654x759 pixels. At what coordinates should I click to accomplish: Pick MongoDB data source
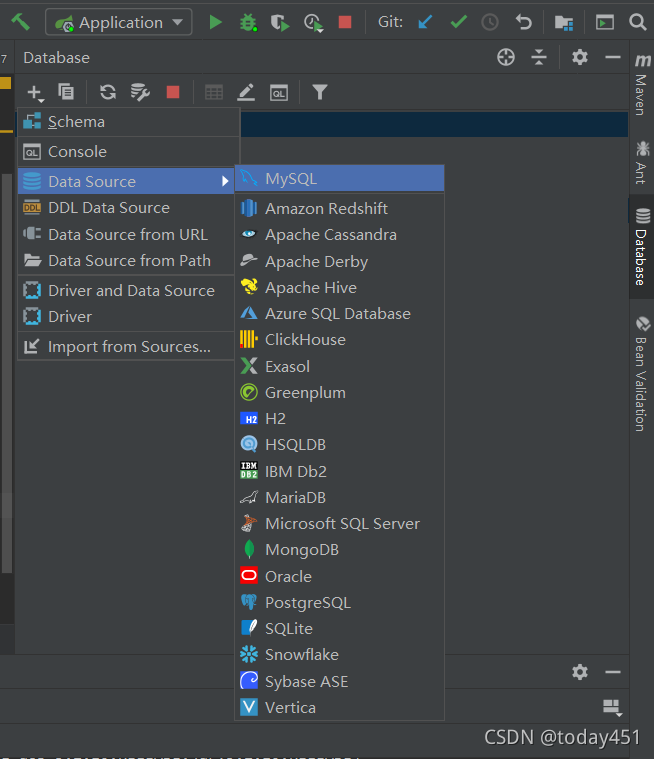(x=339, y=550)
